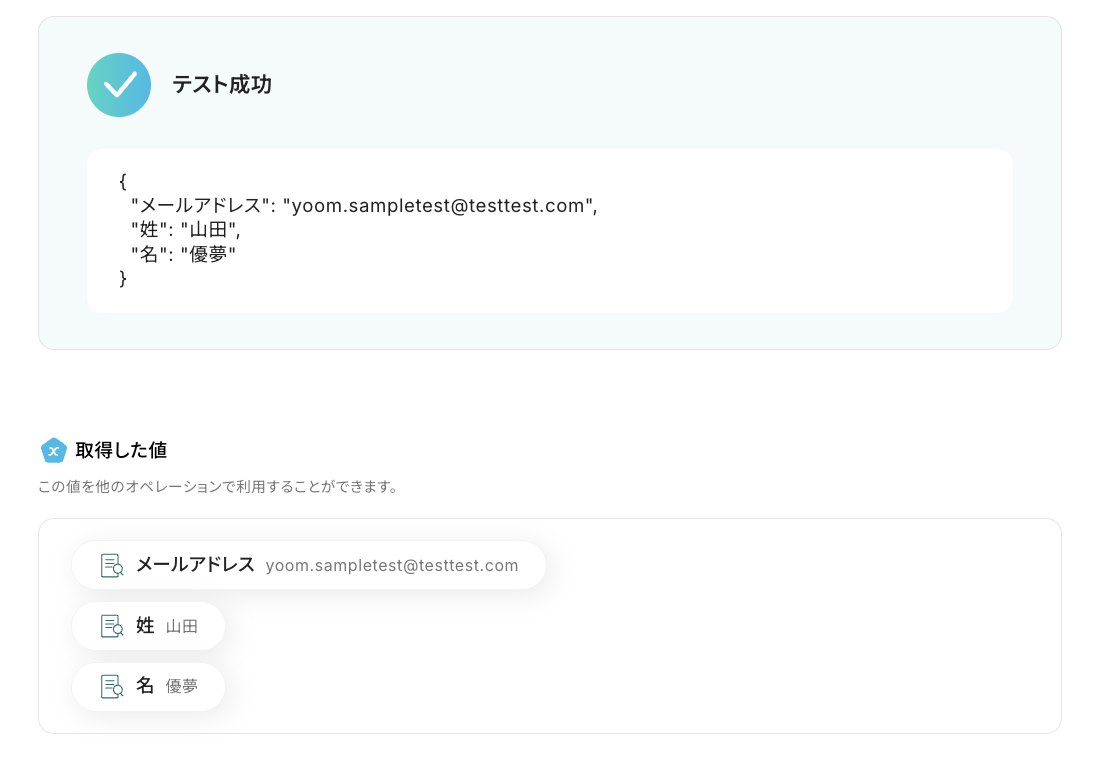The height and width of the screenshot is (766, 1118).
Task: Click the 優夢 value in the 名 chip
Action: [x=182, y=687]
